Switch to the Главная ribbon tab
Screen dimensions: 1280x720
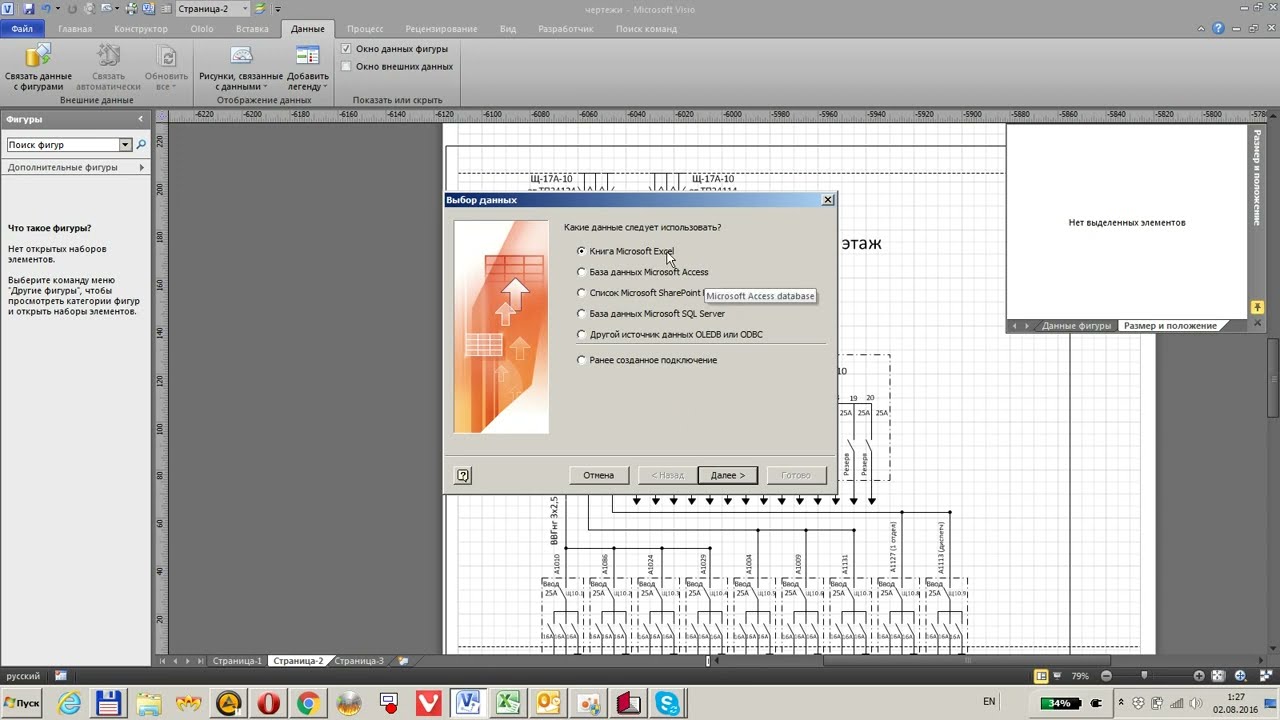click(x=75, y=29)
